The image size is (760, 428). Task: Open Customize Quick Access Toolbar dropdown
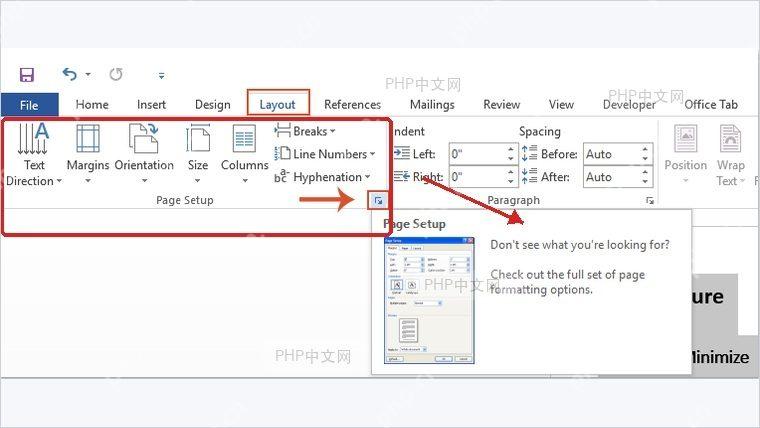click(161, 76)
